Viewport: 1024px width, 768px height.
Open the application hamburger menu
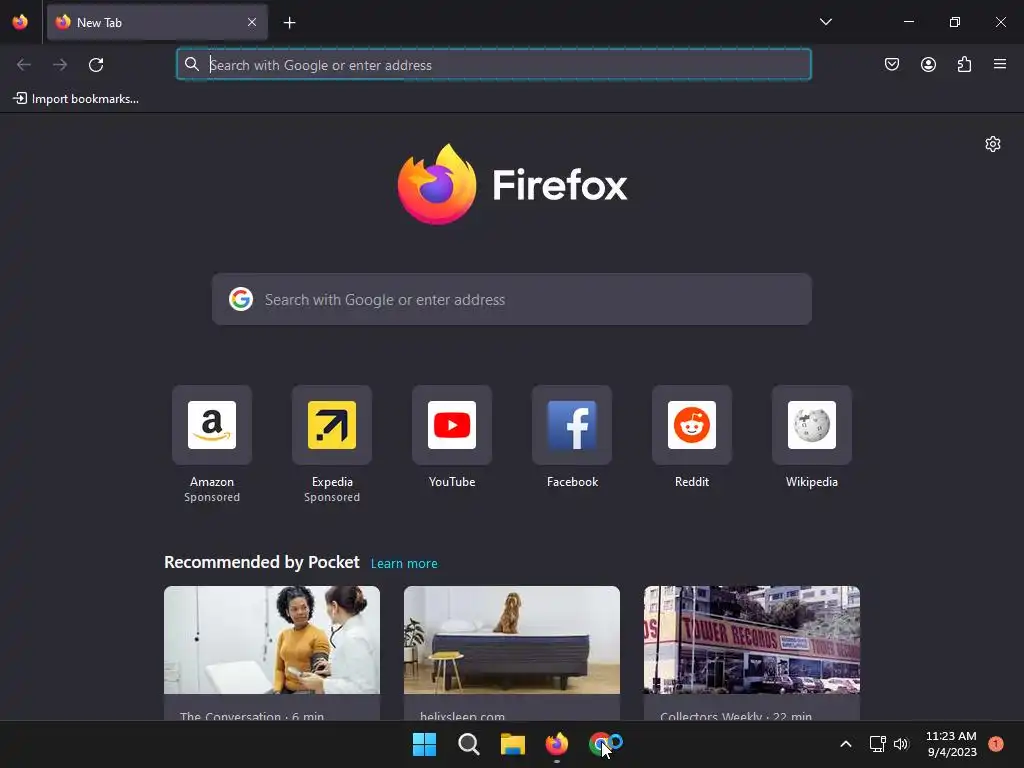click(1000, 64)
